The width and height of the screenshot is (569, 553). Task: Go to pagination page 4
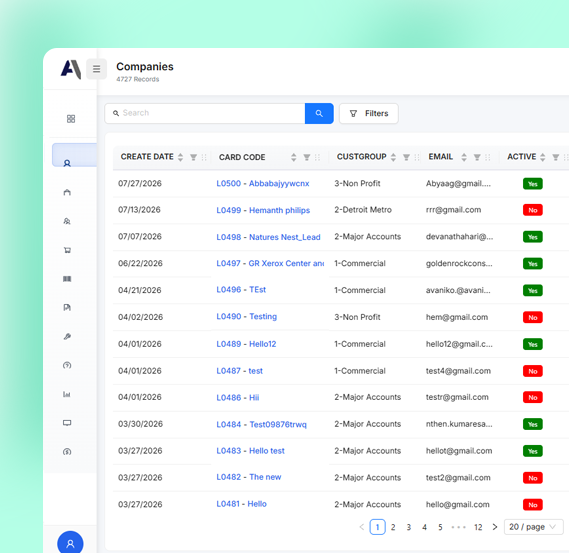[424, 527]
